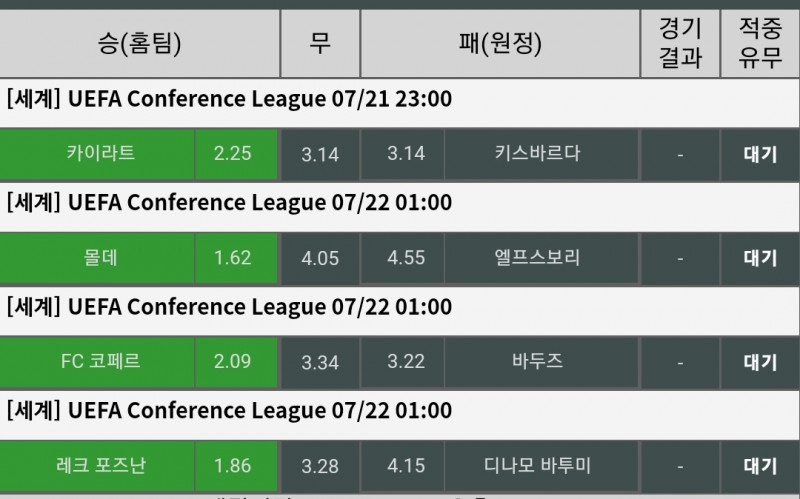Choose 디나모 바투미 away win
The height and width of the screenshot is (499, 800).
537,465
